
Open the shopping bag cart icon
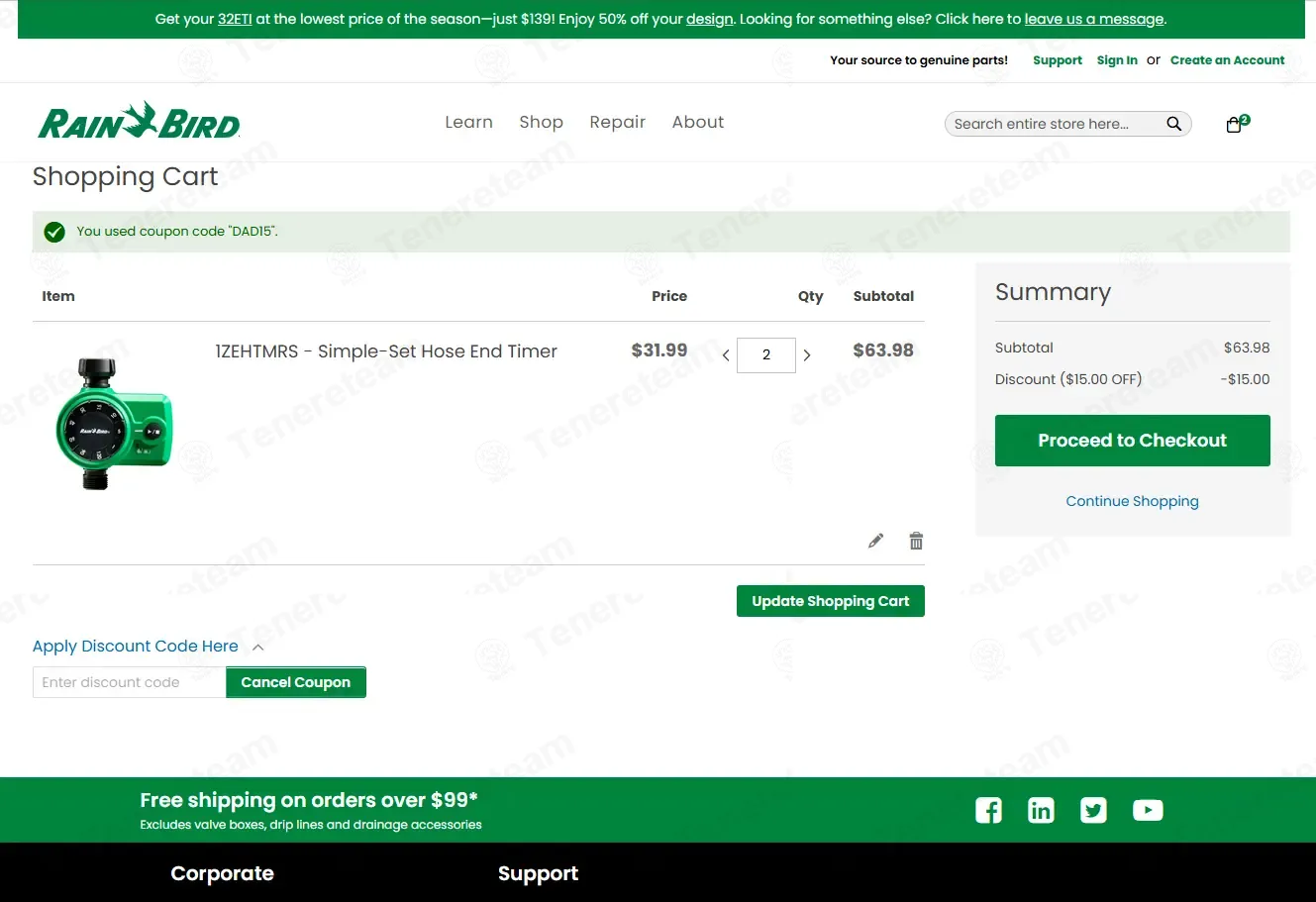[1234, 125]
